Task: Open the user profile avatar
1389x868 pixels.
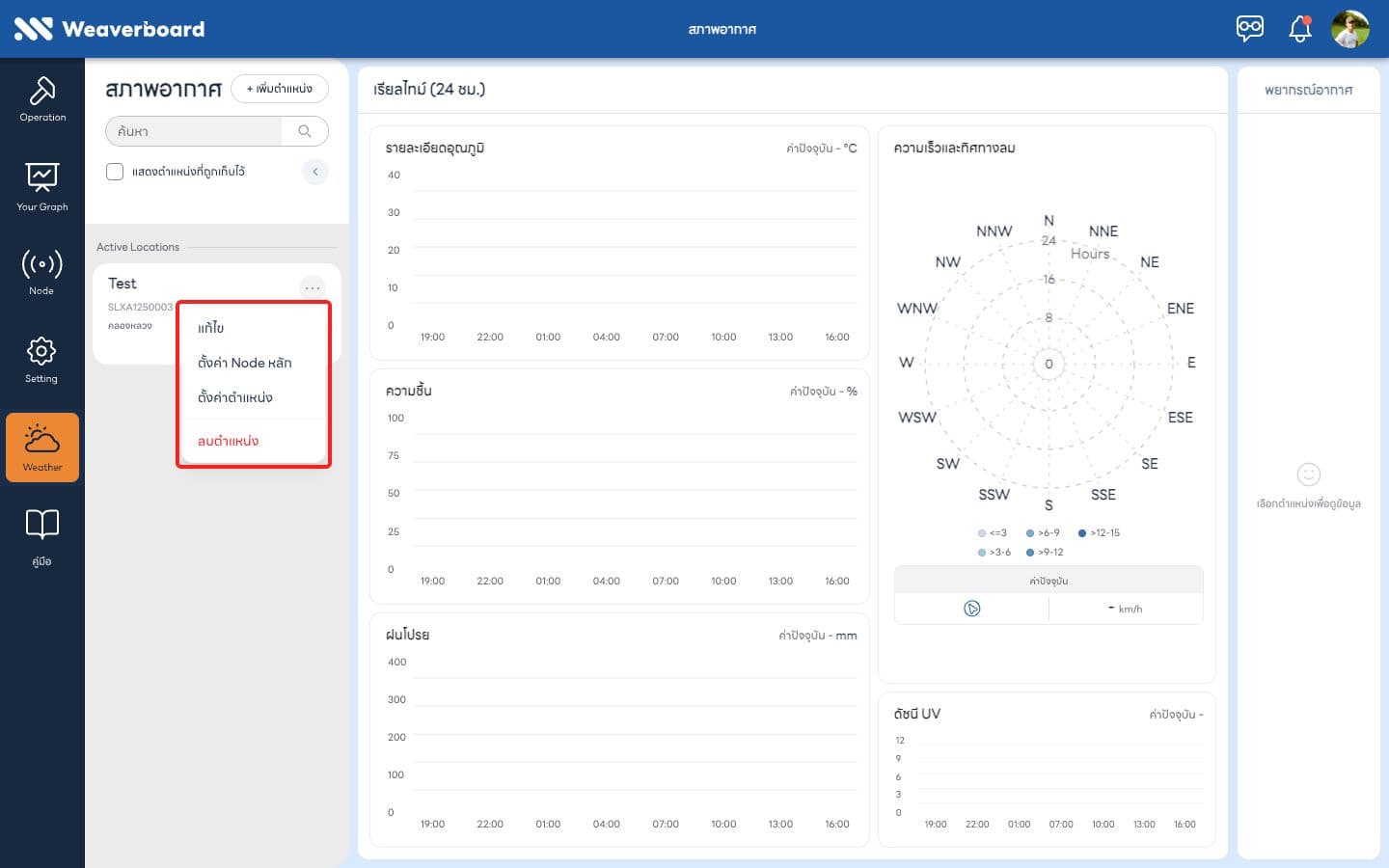Action: coord(1350,29)
